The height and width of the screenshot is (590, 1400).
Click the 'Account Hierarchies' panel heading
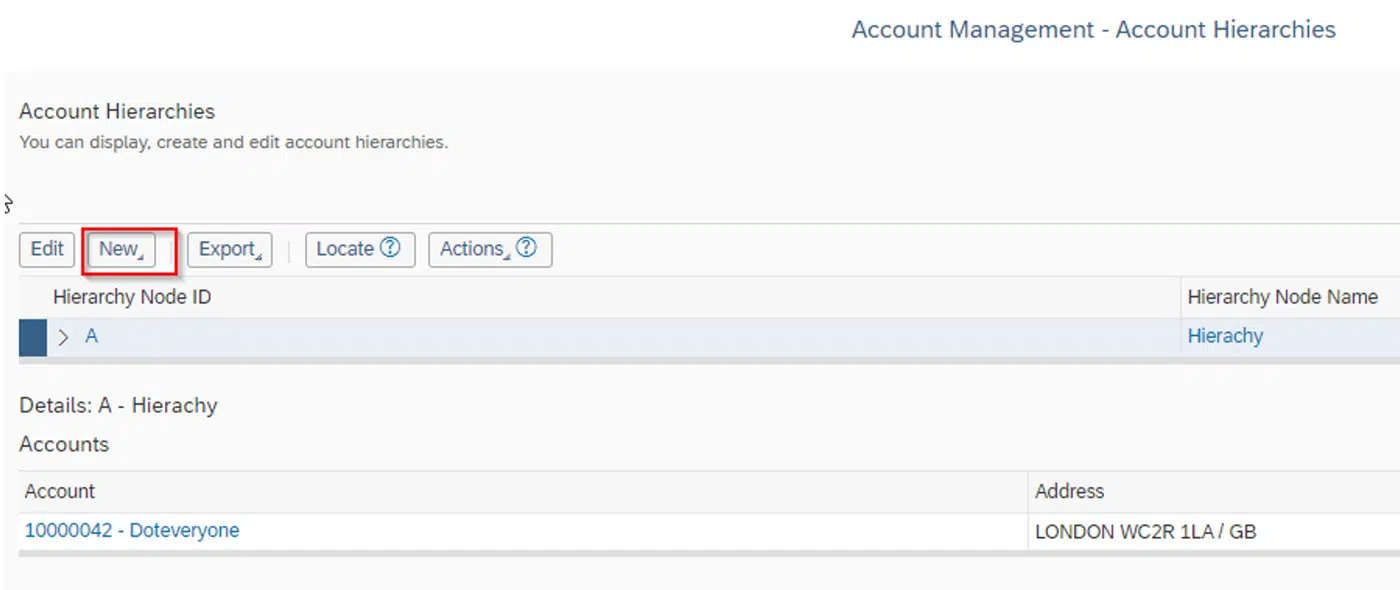coord(117,111)
